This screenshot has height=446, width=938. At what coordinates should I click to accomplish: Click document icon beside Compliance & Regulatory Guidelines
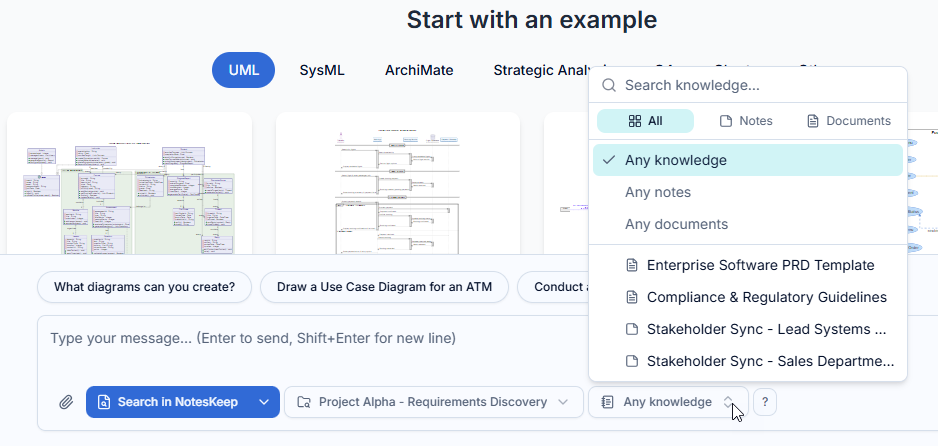(632, 297)
